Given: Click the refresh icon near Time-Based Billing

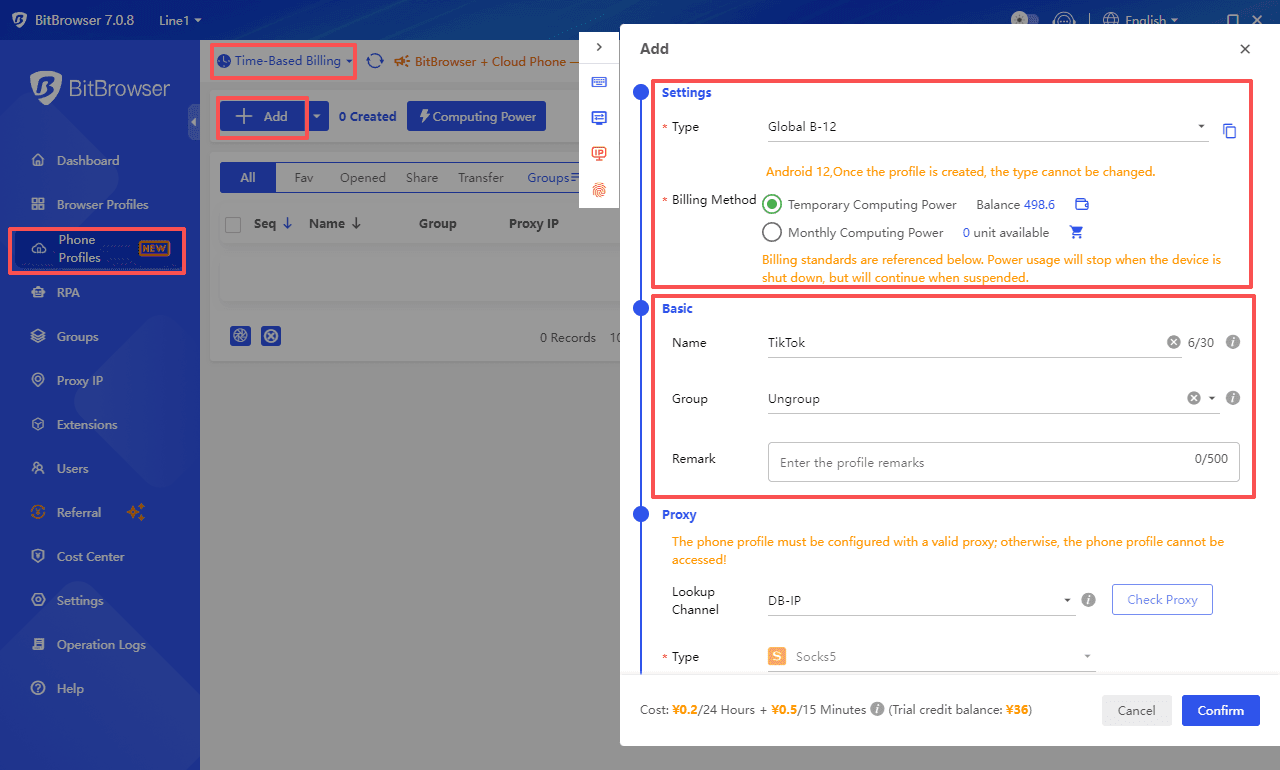Looking at the screenshot, I should coord(375,61).
